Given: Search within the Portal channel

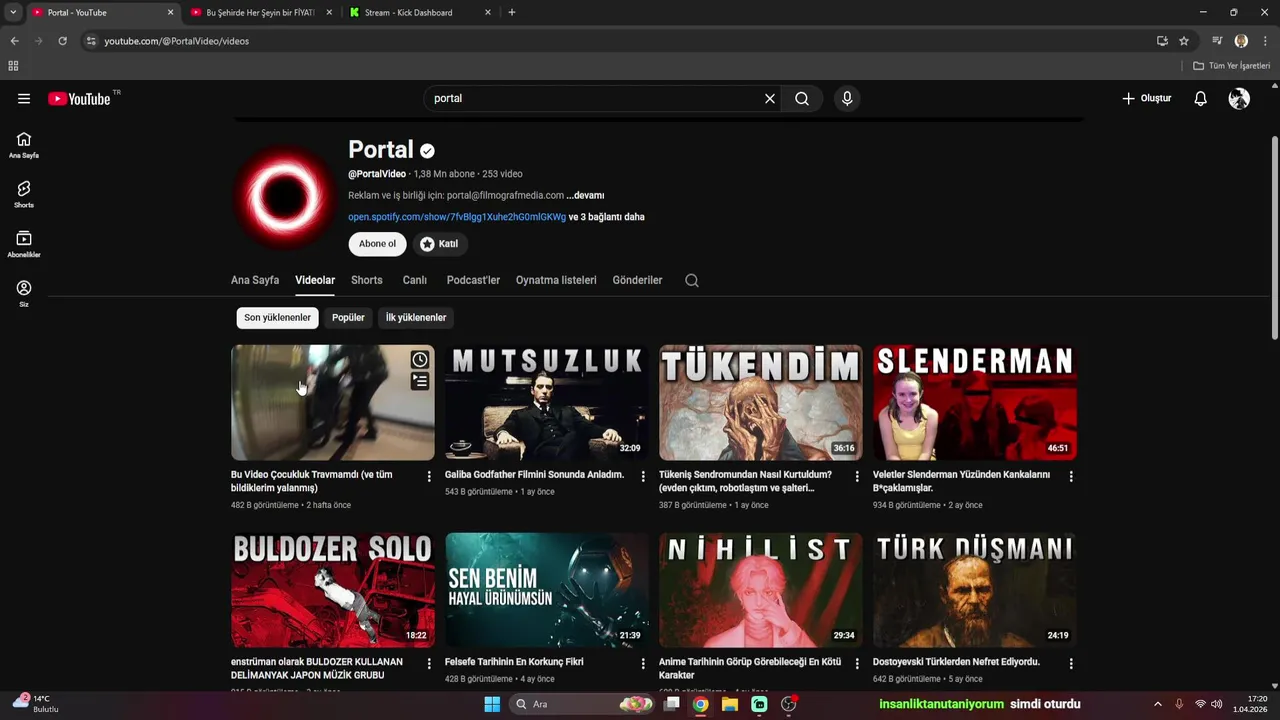Looking at the screenshot, I should (692, 280).
